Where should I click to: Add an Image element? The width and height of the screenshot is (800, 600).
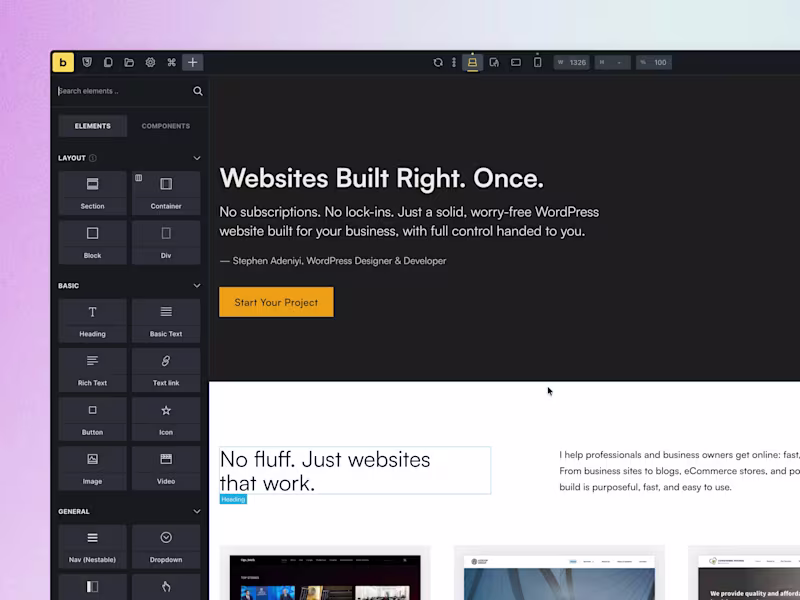coord(92,468)
